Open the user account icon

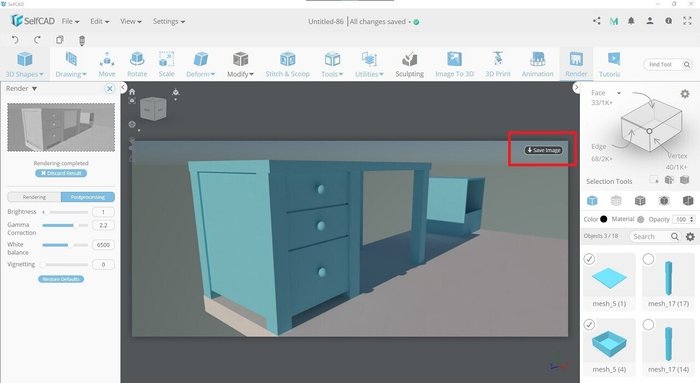tap(650, 21)
